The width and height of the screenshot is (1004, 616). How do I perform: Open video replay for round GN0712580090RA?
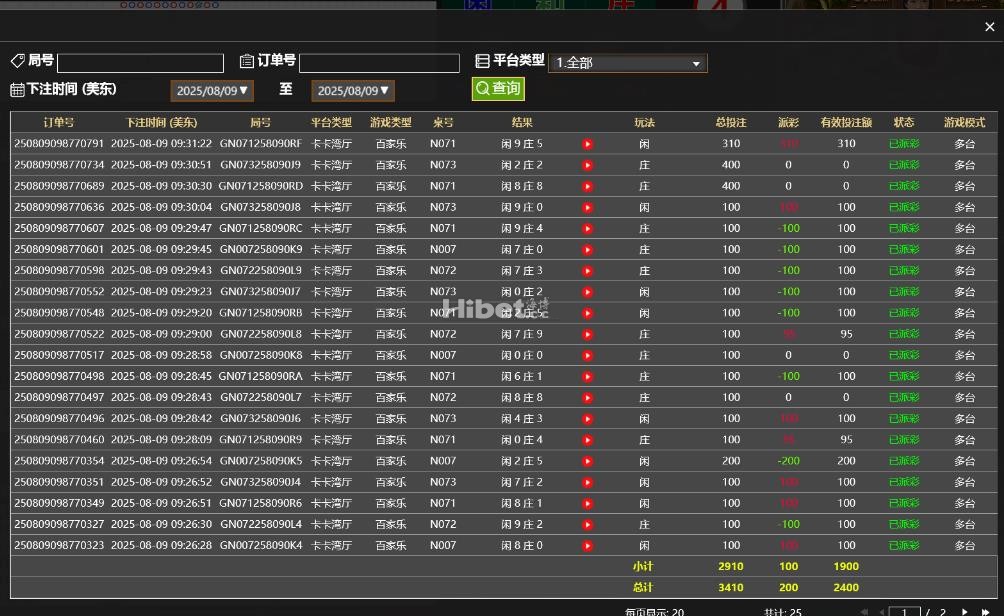(588, 377)
